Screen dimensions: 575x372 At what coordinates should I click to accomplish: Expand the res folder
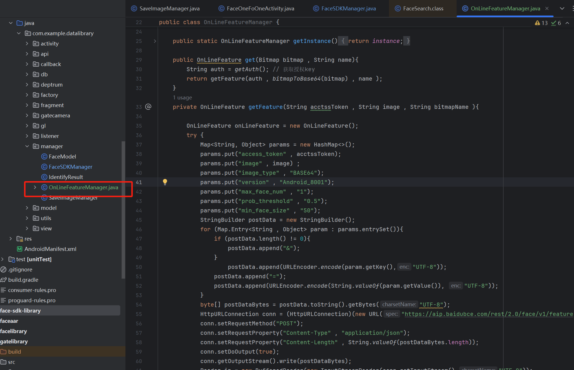tap(11, 239)
